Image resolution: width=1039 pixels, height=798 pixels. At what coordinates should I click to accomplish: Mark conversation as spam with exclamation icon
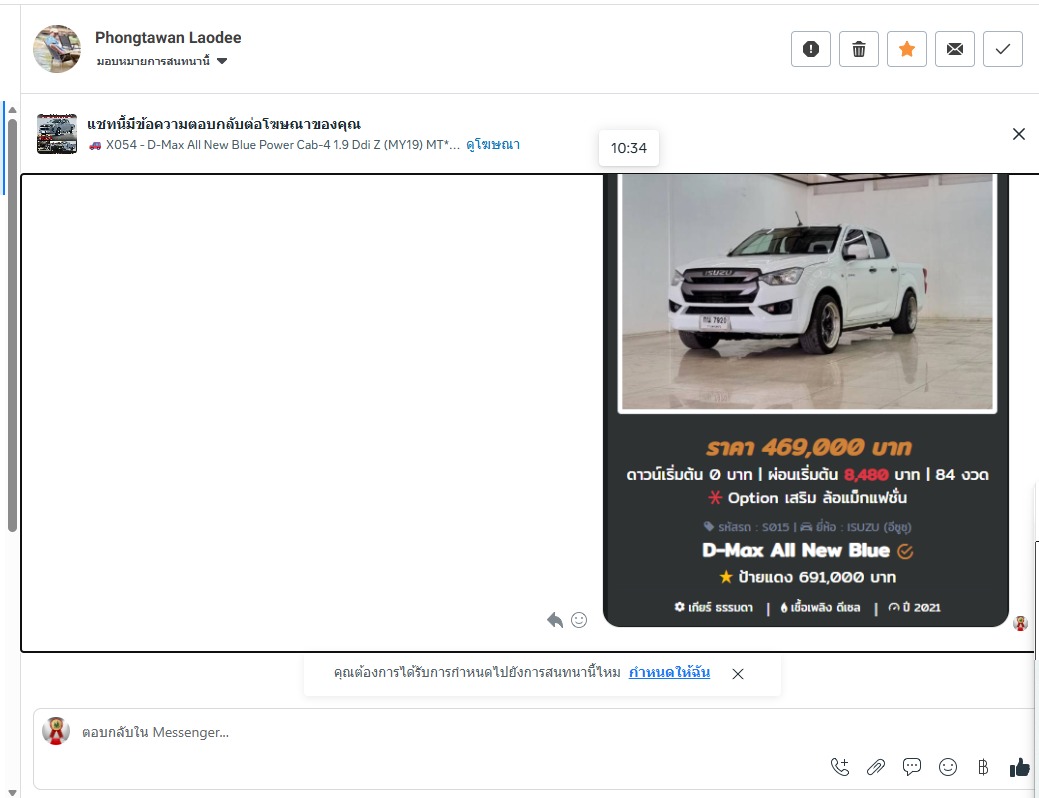point(810,49)
